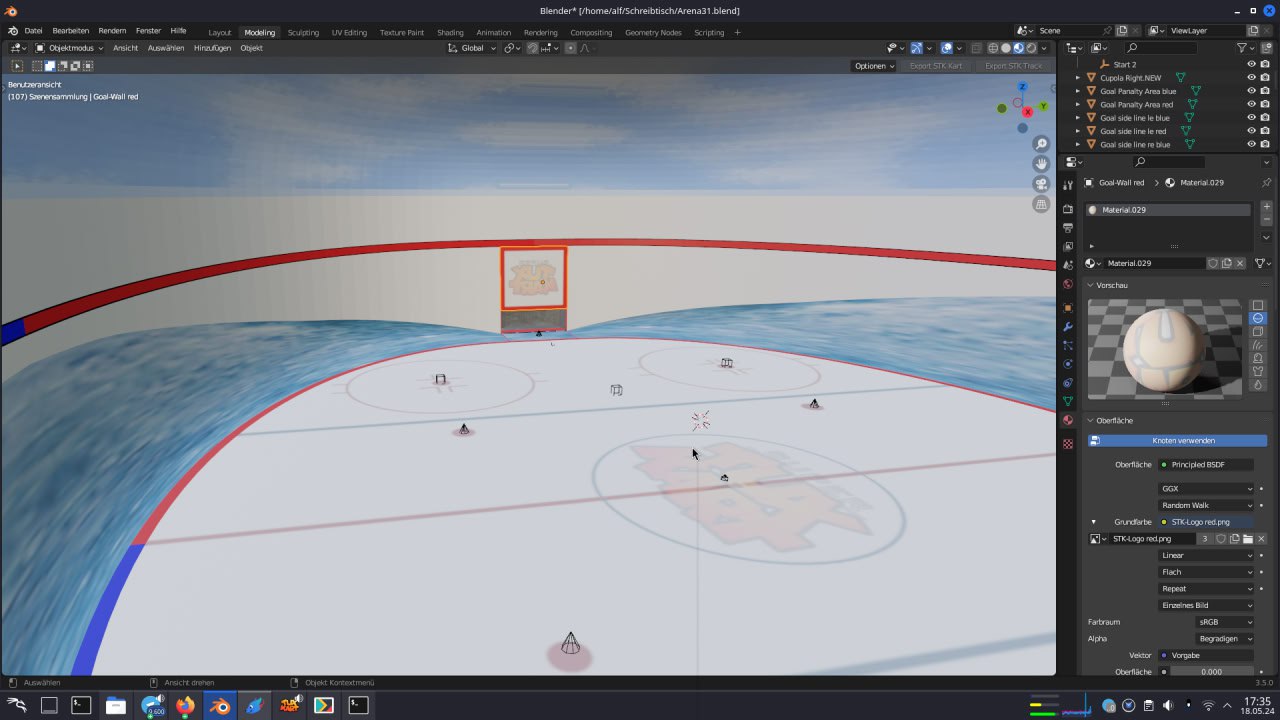Click the pan view hand icon

pyautogui.click(x=1041, y=164)
